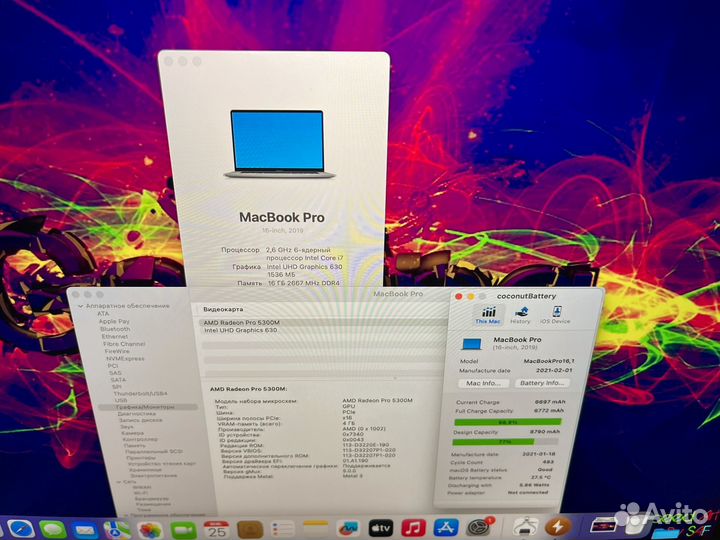Collapse the Сеть section in sidebar
Screen dimensions: 720x540
[x=118, y=482]
